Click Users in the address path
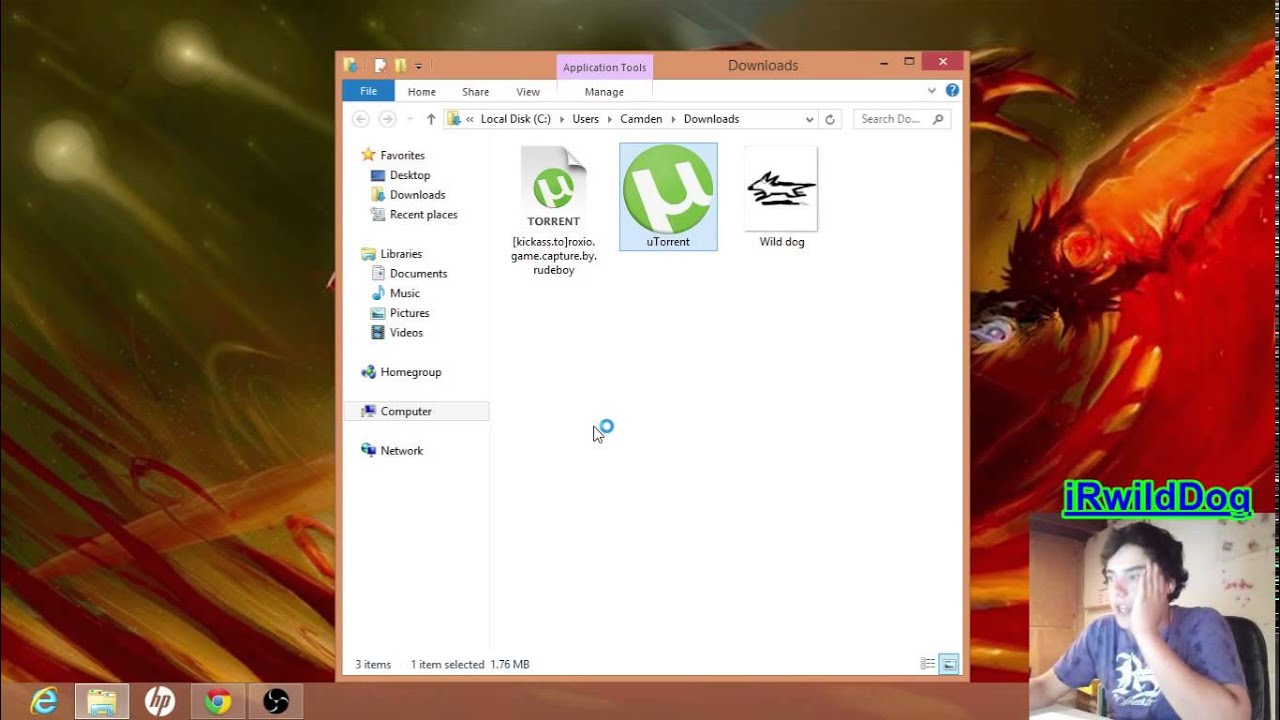Viewport: 1280px width, 720px height. point(585,119)
